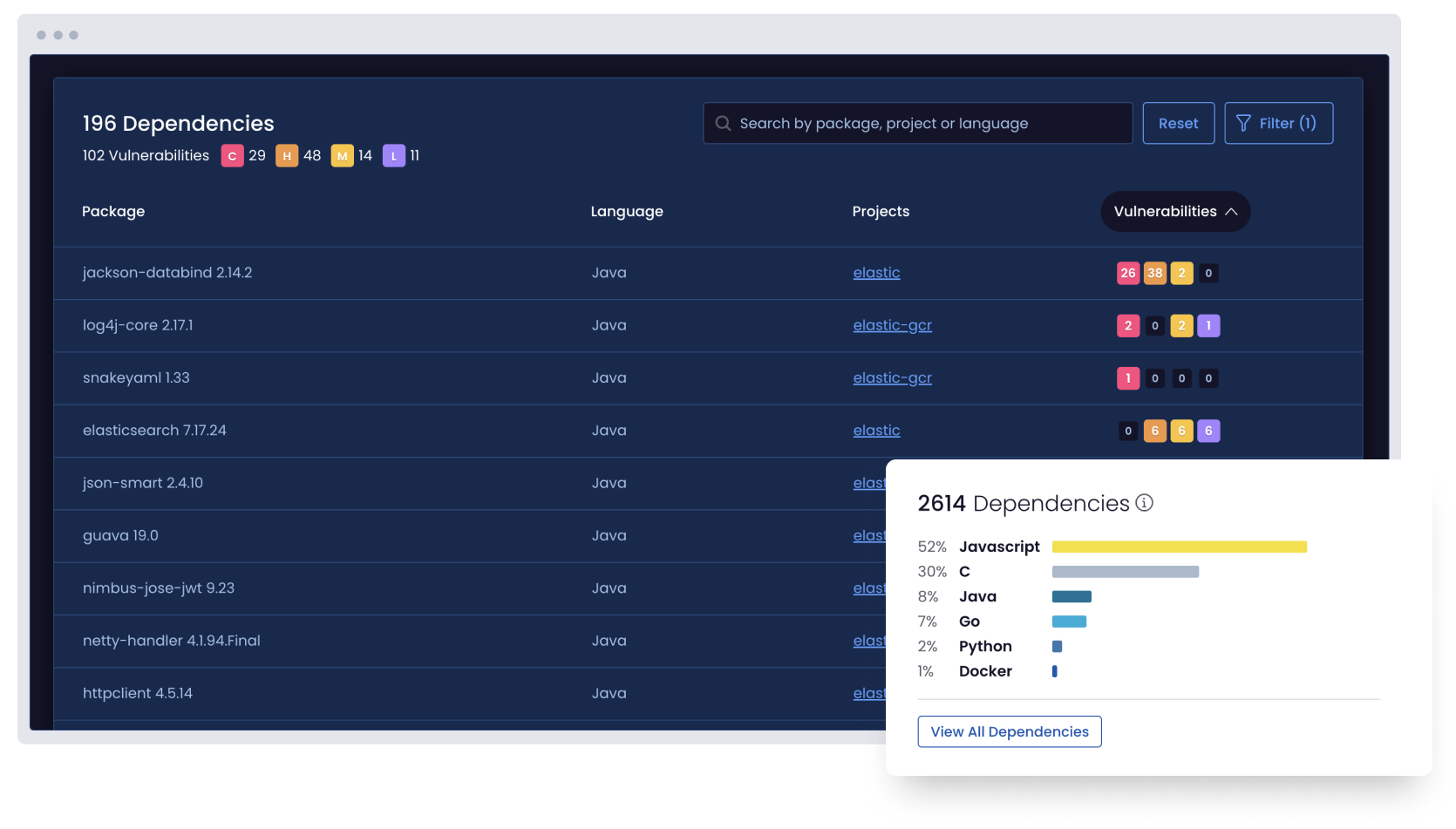The height and width of the screenshot is (829, 1456).
Task: Open elastic-gcr link in snakeyaml row
Action: 892,378
